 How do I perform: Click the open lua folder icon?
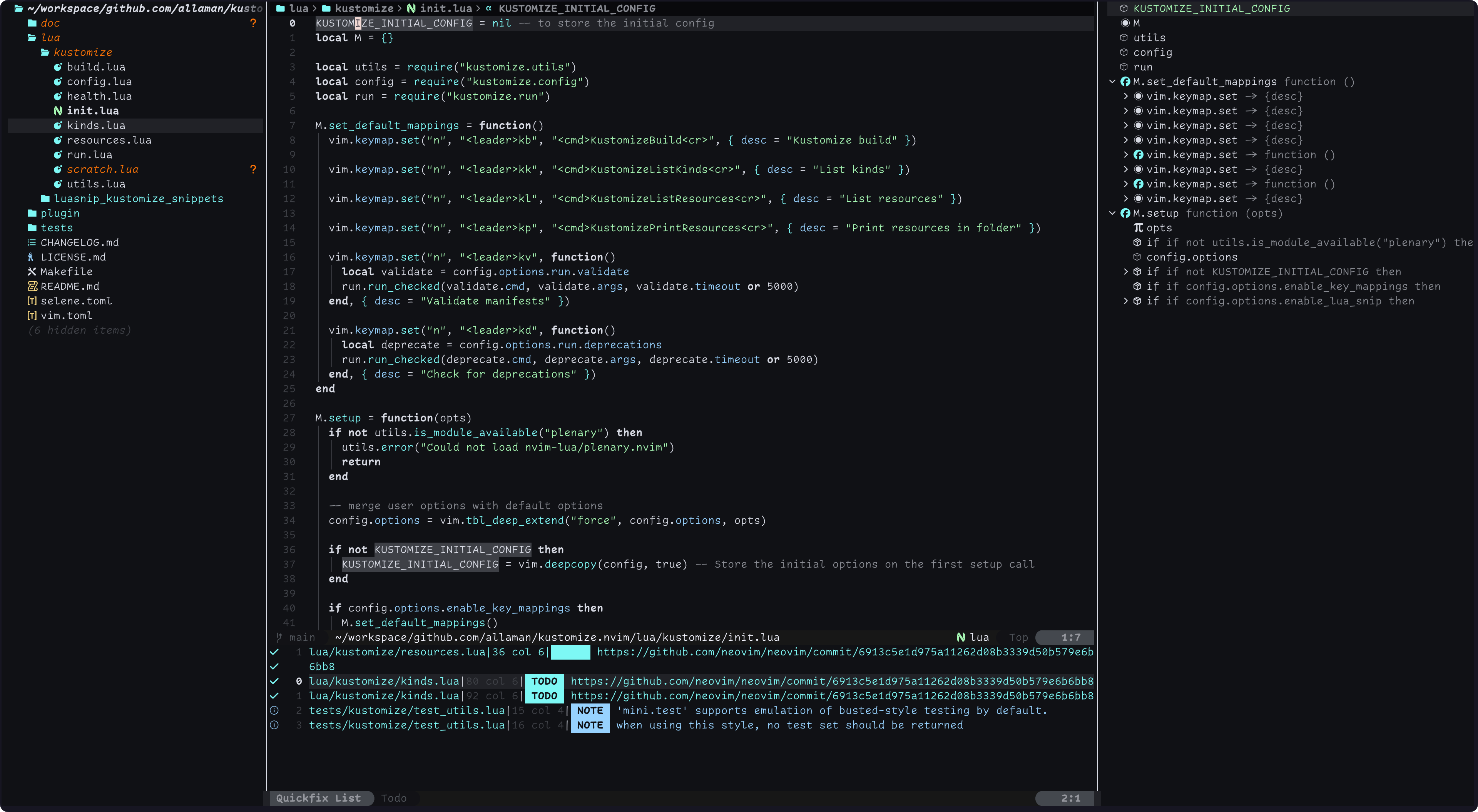coord(32,37)
